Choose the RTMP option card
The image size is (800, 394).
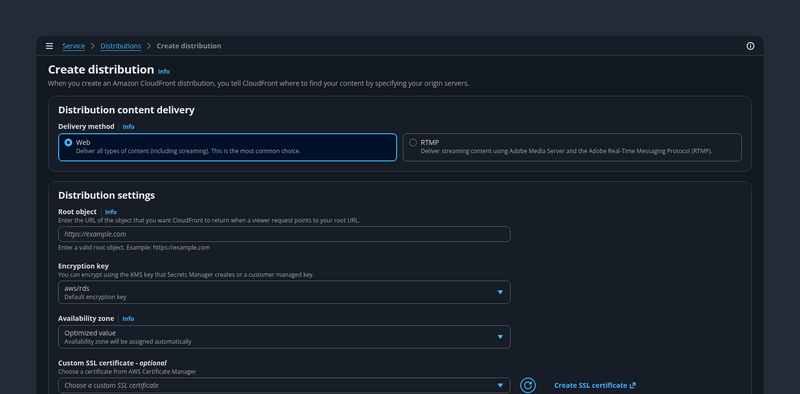coord(572,147)
